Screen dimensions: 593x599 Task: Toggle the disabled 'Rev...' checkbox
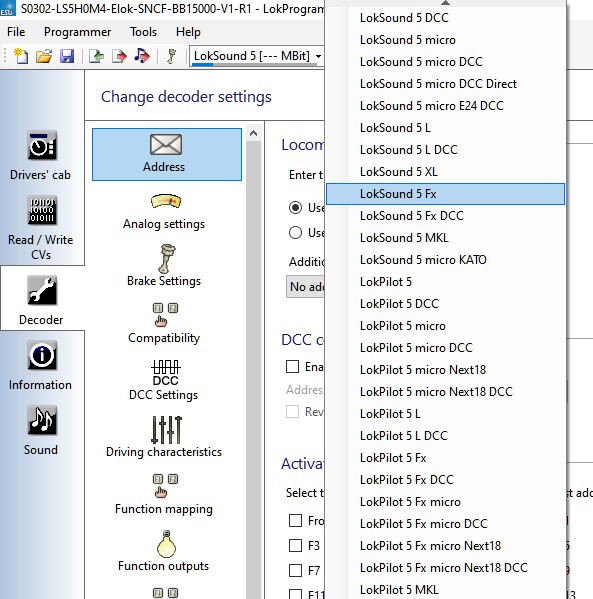(x=292, y=411)
